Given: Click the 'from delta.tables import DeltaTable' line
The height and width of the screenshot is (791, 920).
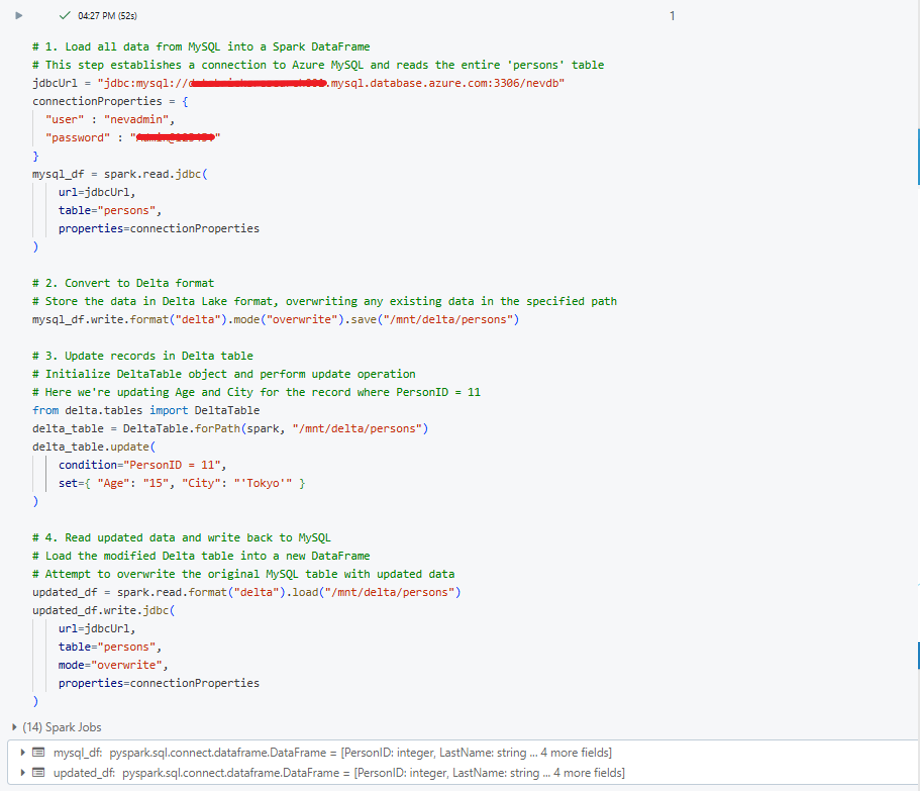Looking at the screenshot, I should 146,410.
